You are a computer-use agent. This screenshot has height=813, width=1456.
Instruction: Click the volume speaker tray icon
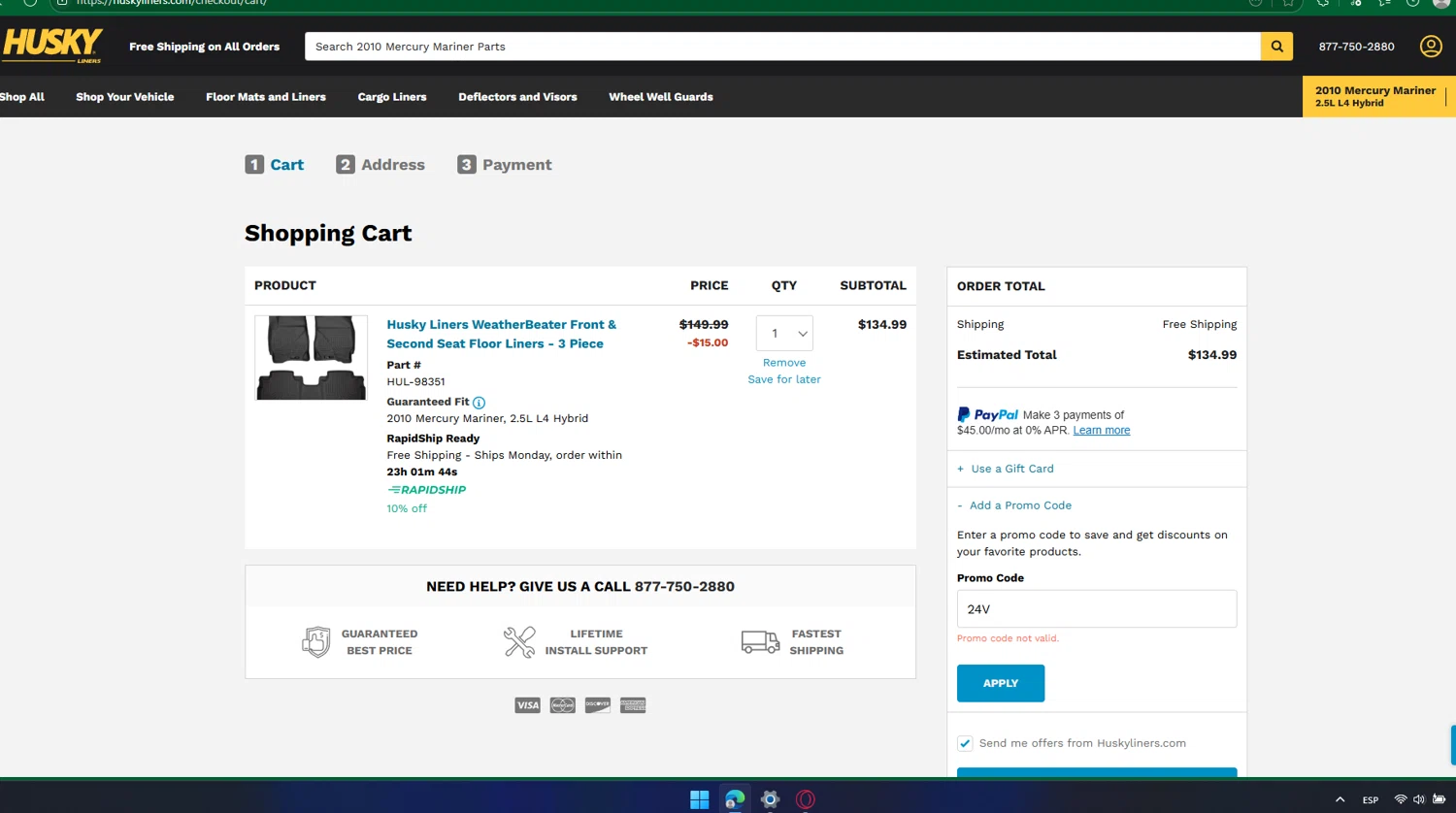[1419, 799]
